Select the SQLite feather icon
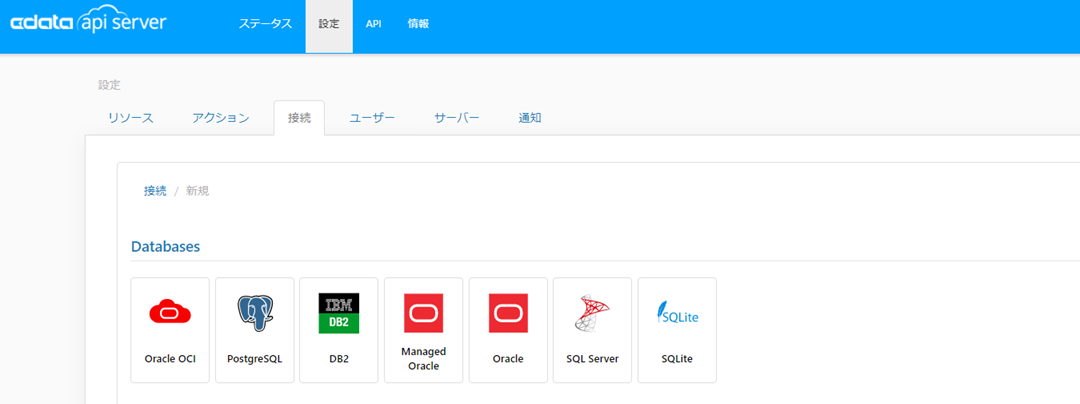The image size is (1080, 404). [x=677, y=314]
